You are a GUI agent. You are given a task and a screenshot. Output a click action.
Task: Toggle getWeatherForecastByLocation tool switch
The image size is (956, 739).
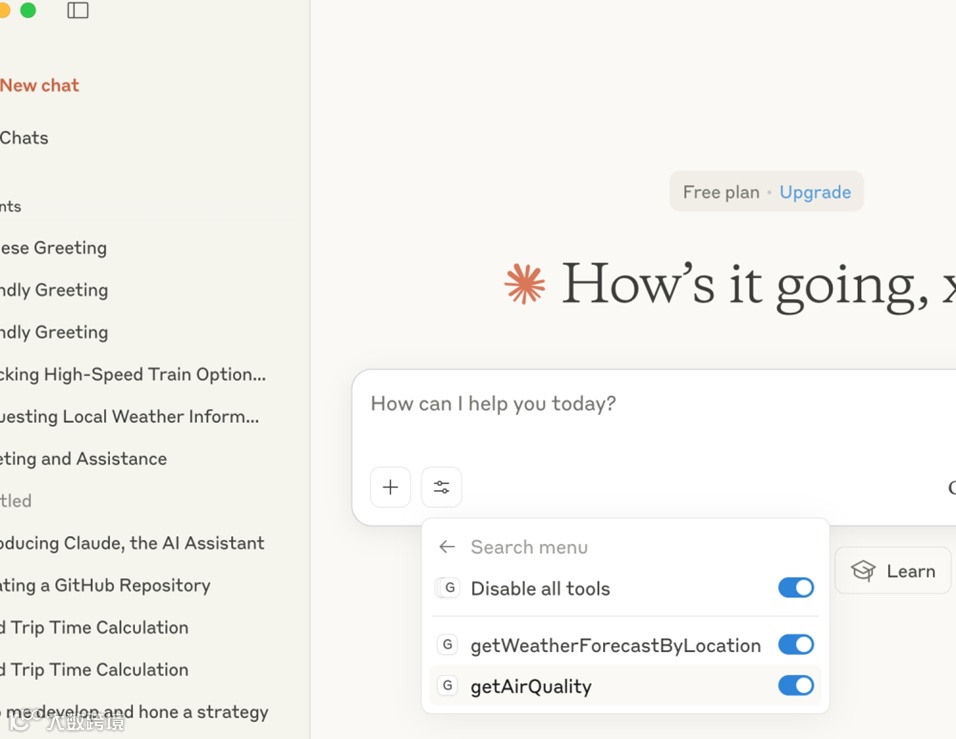coord(796,644)
